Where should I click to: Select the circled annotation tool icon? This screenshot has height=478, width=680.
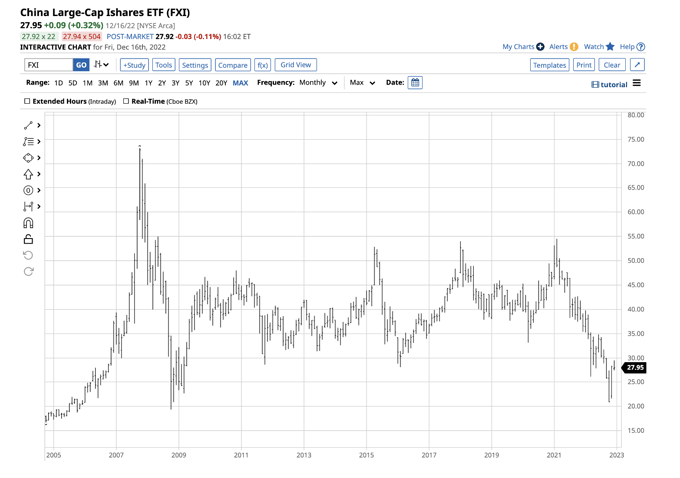coord(28,190)
